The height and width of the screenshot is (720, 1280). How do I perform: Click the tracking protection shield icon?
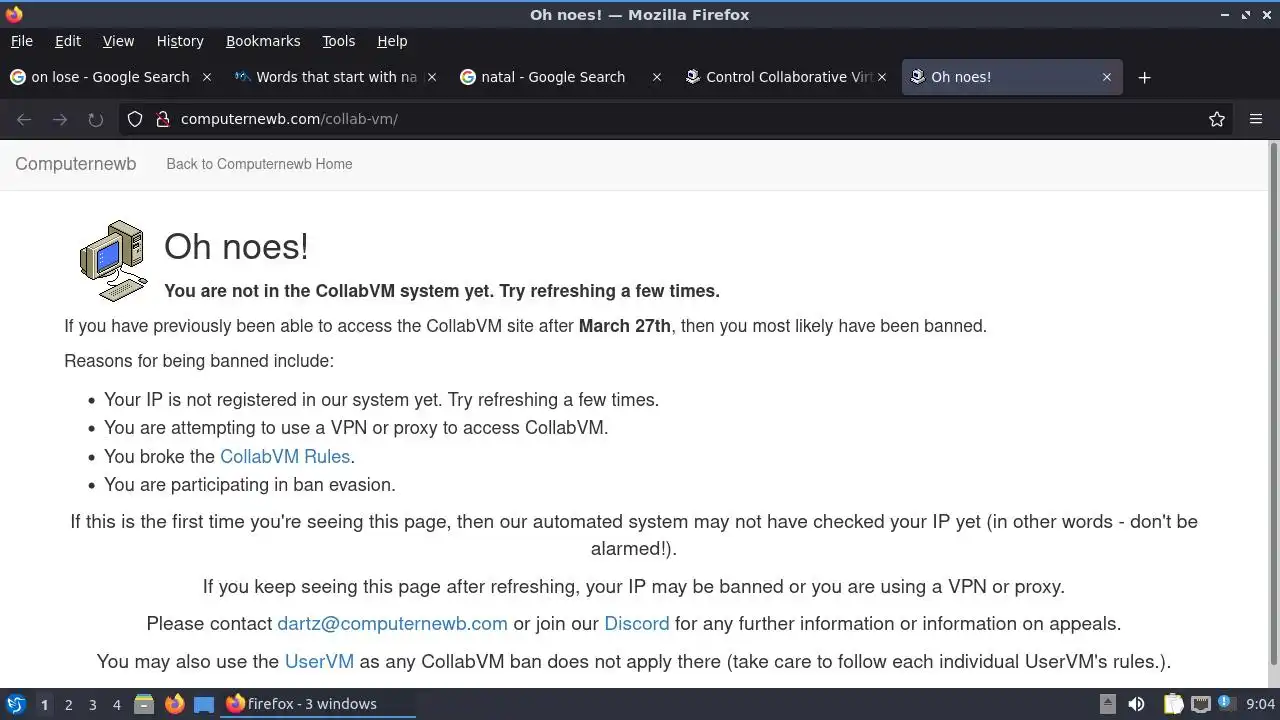pyautogui.click(x=135, y=119)
